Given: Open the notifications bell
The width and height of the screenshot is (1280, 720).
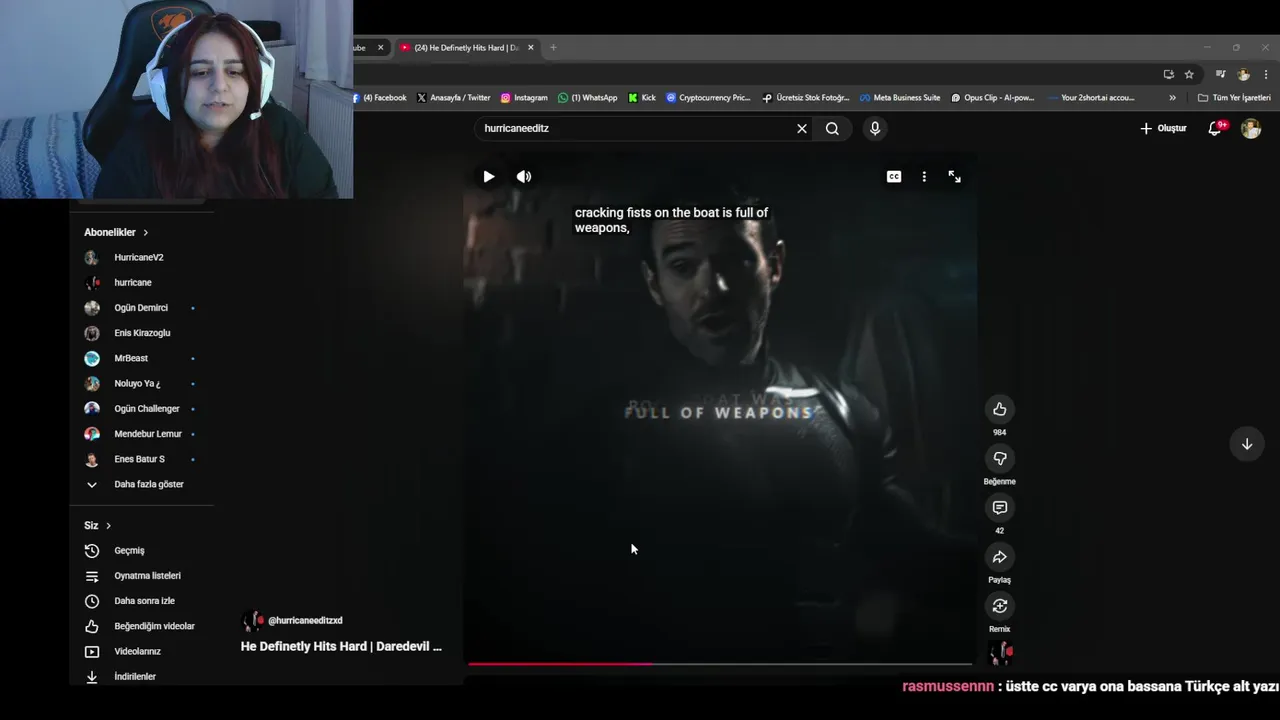Looking at the screenshot, I should (x=1215, y=128).
